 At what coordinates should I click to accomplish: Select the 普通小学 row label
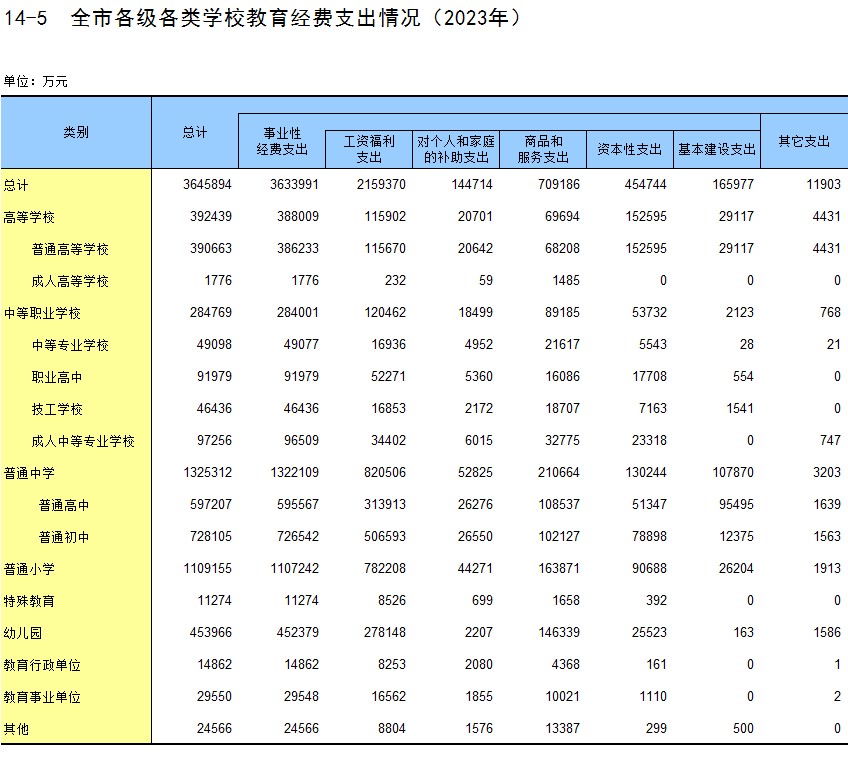[x=29, y=569]
